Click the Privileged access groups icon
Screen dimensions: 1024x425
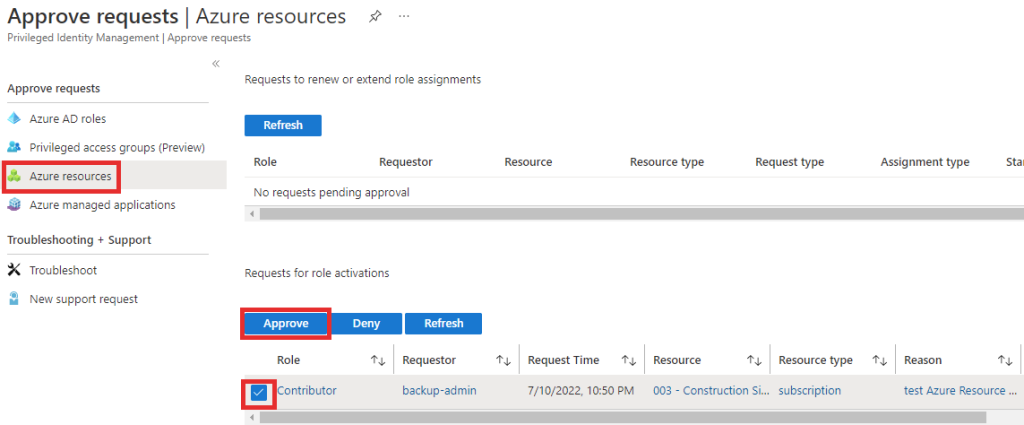(14, 148)
